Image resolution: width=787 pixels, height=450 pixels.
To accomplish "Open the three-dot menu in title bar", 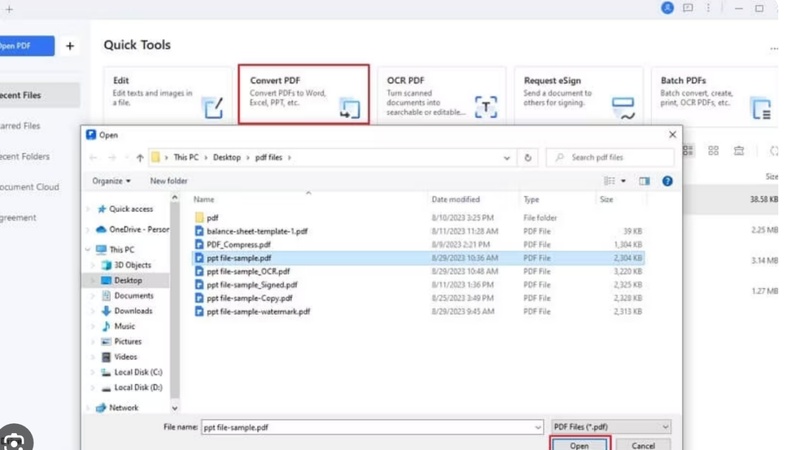I will (708, 8).
